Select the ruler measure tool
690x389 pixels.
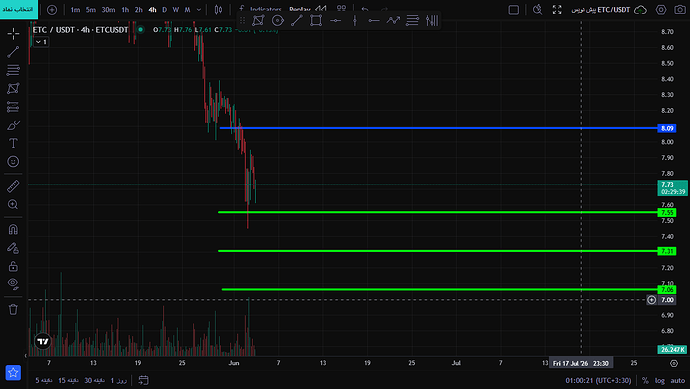(x=13, y=187)
